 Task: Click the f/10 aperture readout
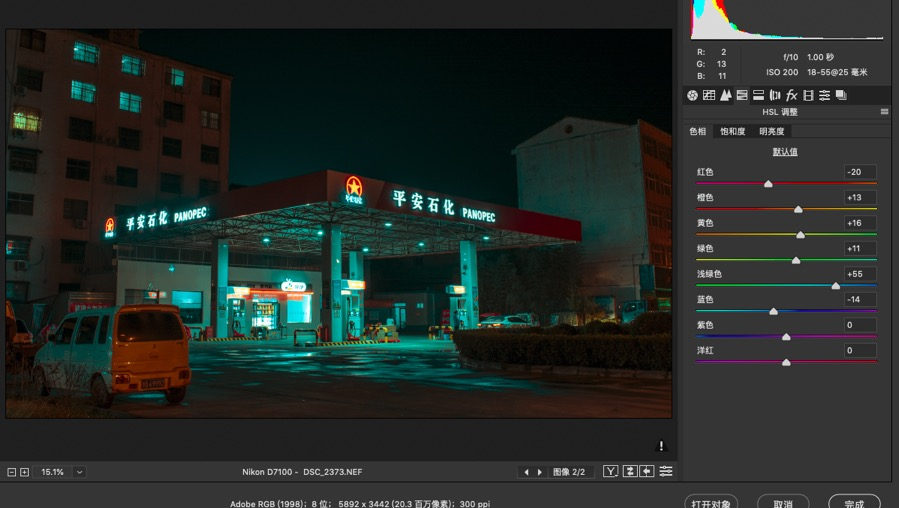coord(791,57)
